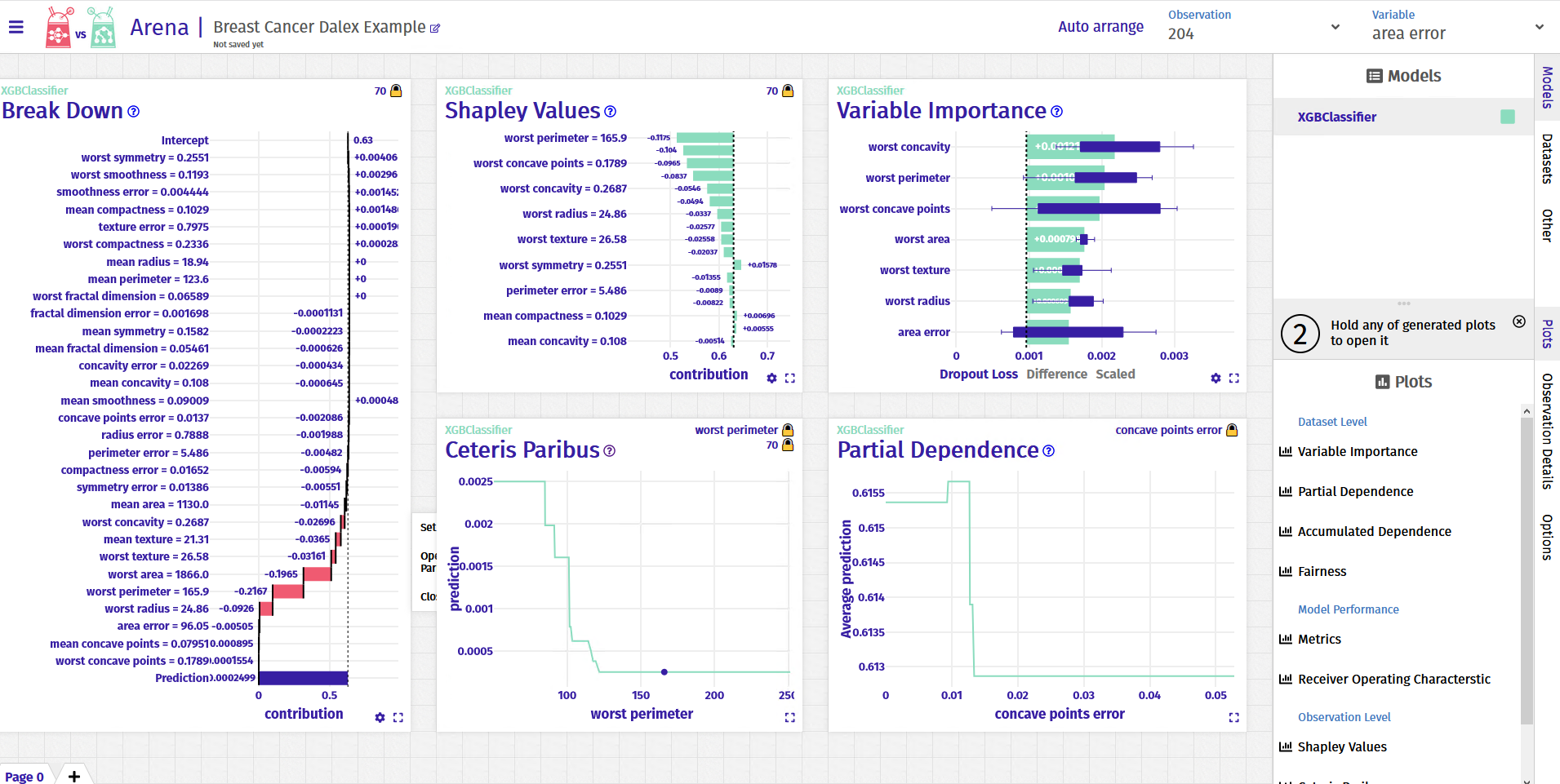Close the 'Hold any of generated plots' hint
Viewport: 1560px width, 784px height.
(x=1519, y=321)
